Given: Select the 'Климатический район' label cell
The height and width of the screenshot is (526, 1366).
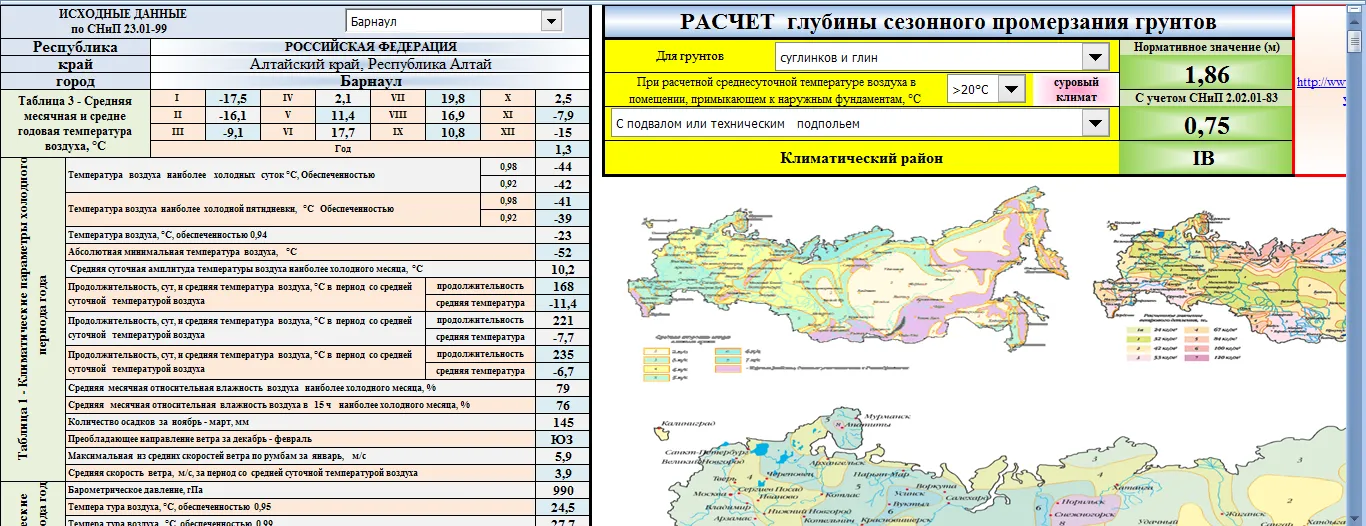Looking at the screenshot, I should (x=862, y=158).
